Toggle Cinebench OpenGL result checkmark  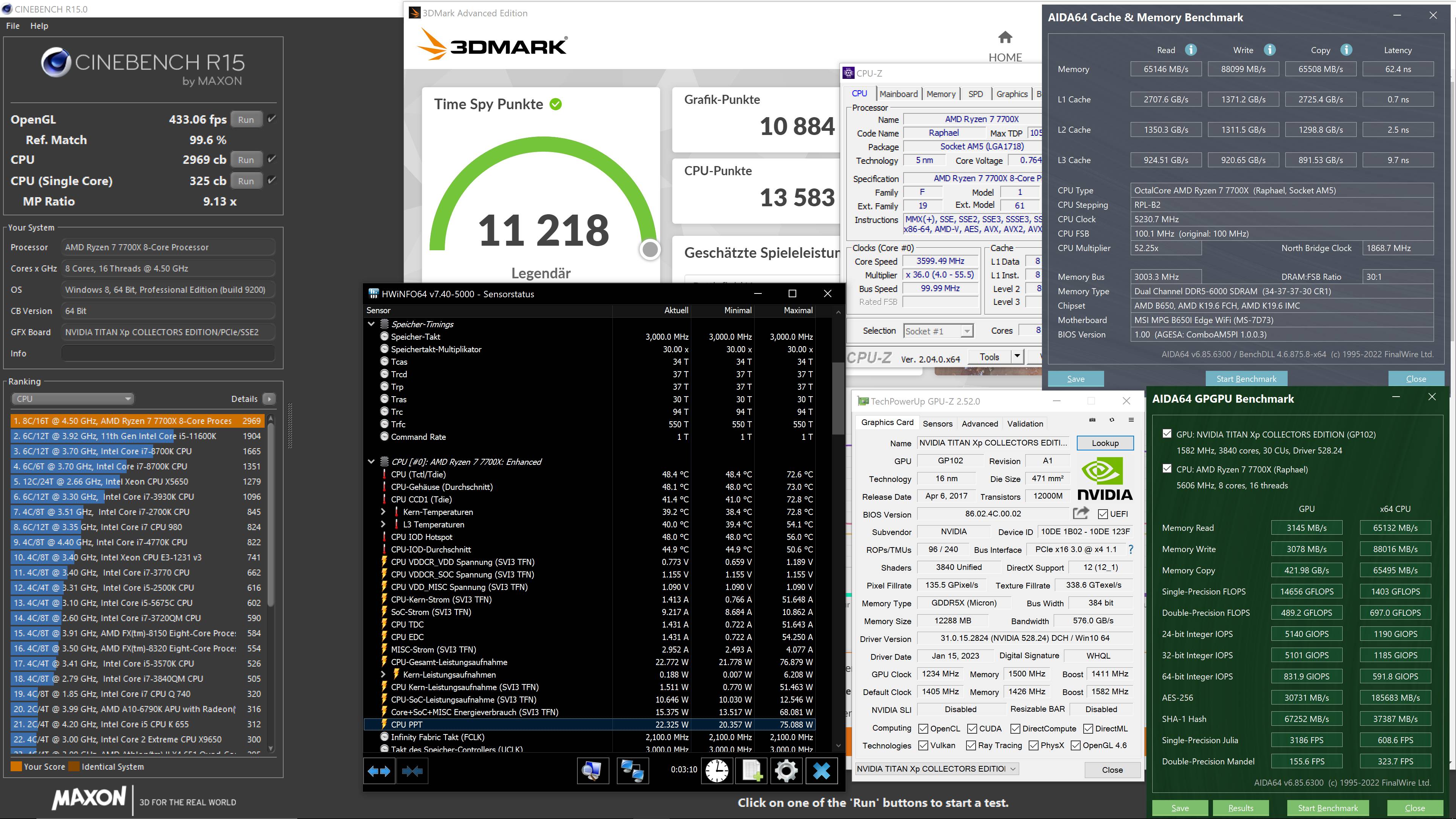pyautogui.click(x=272, y=119)
